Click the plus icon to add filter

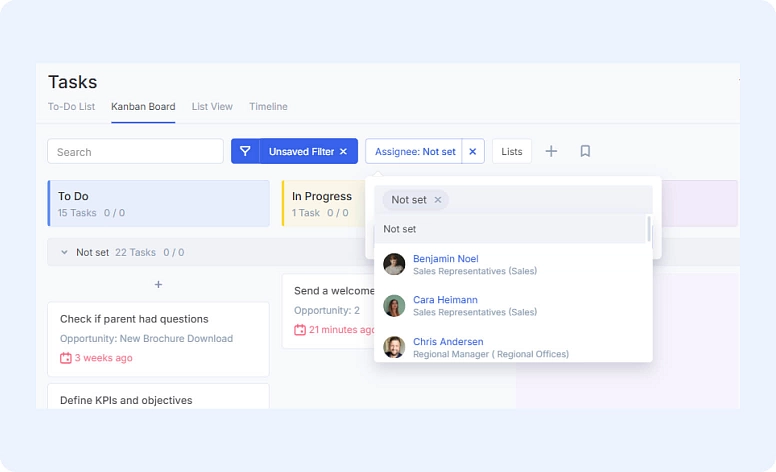551,151
